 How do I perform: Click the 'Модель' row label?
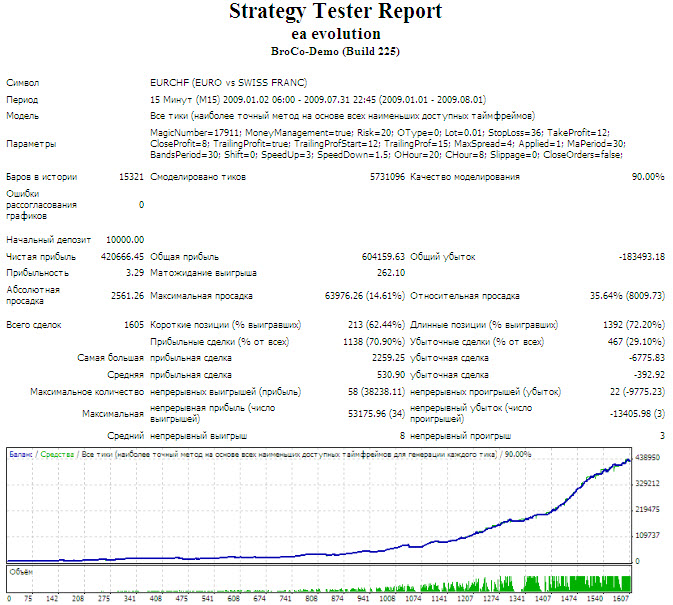(22, 116)
